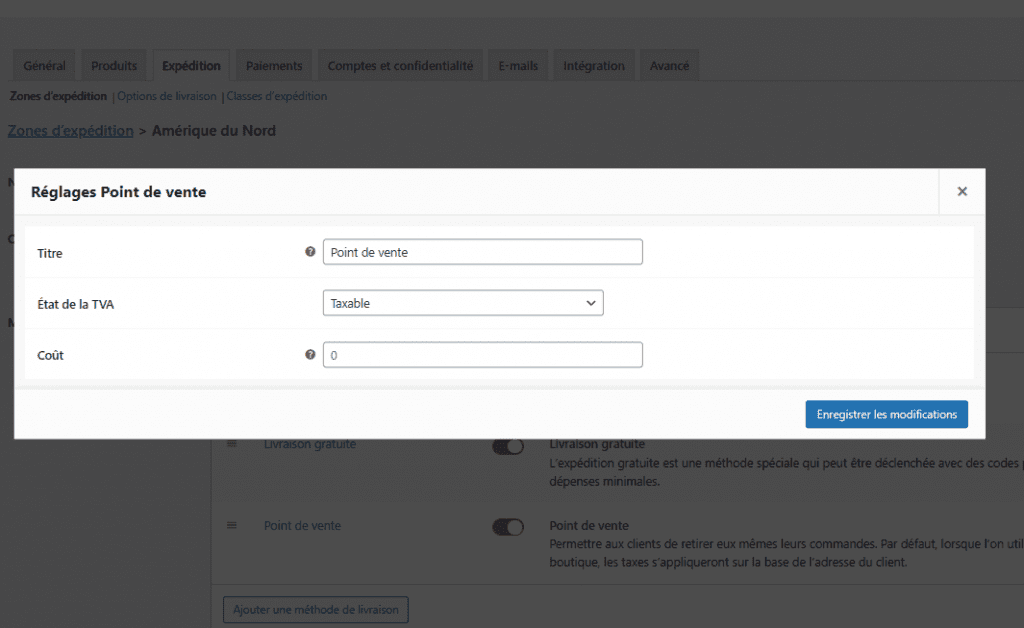This screenshot has width=1024, height=628.
Task: Open the Paiements tab
Action: pos(274,66)
